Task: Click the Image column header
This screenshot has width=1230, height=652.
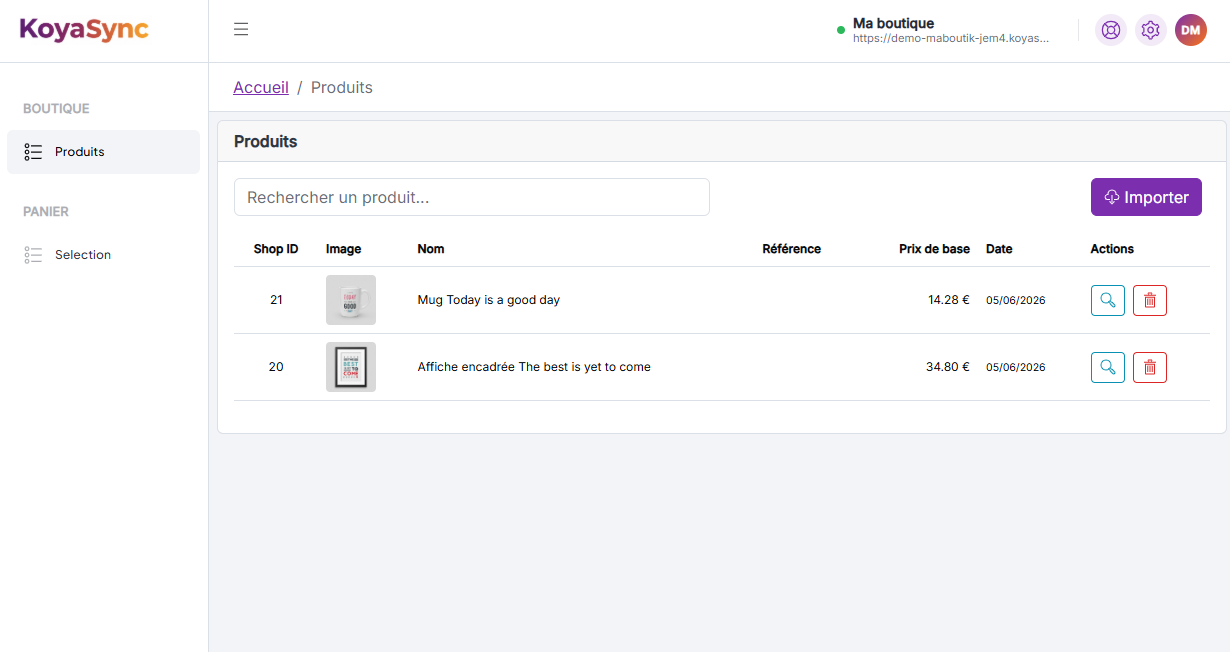Action: [x=344, y=249]
